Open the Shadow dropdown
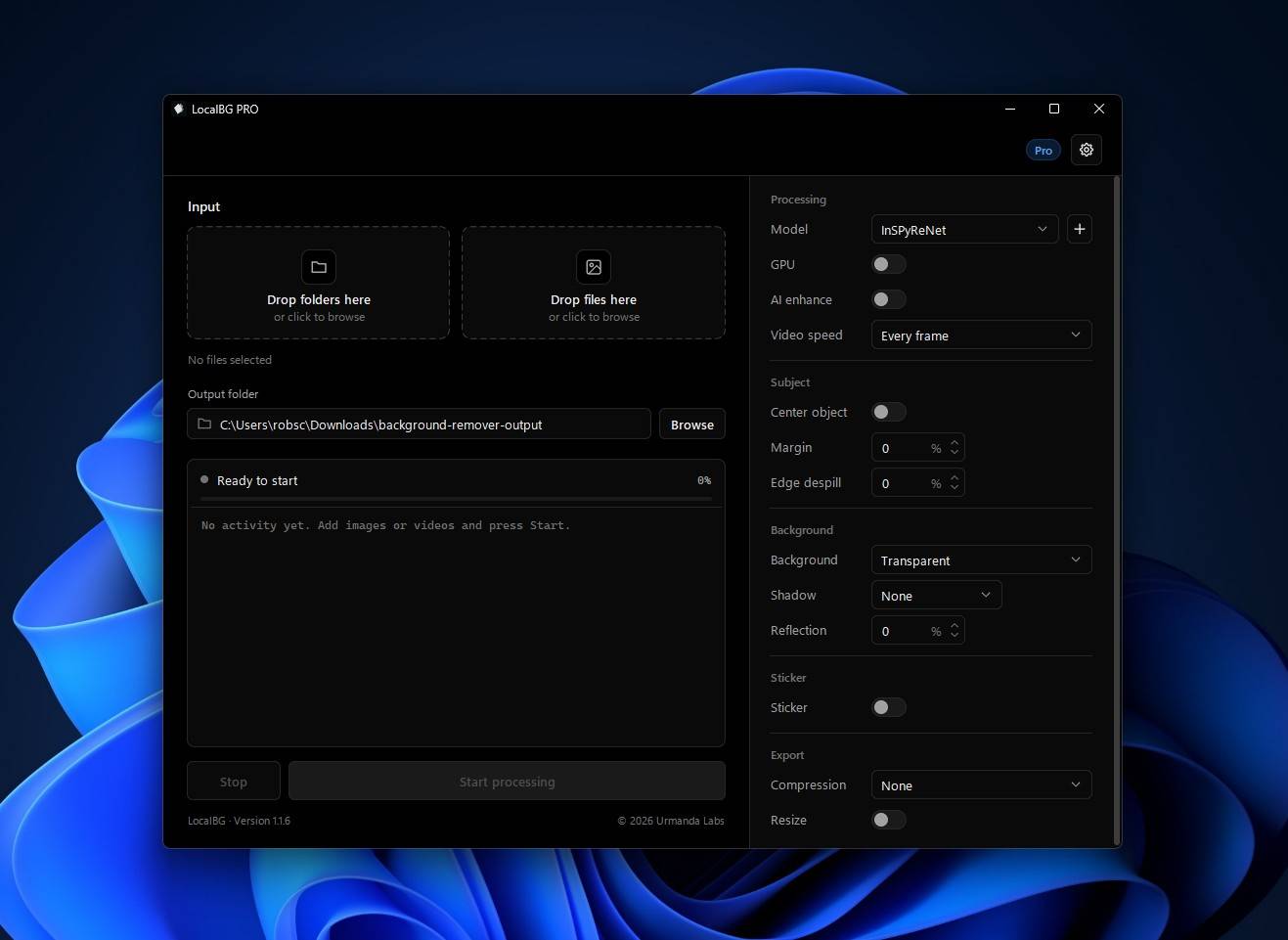This screenshot has width=1288, height=940. 936,596
